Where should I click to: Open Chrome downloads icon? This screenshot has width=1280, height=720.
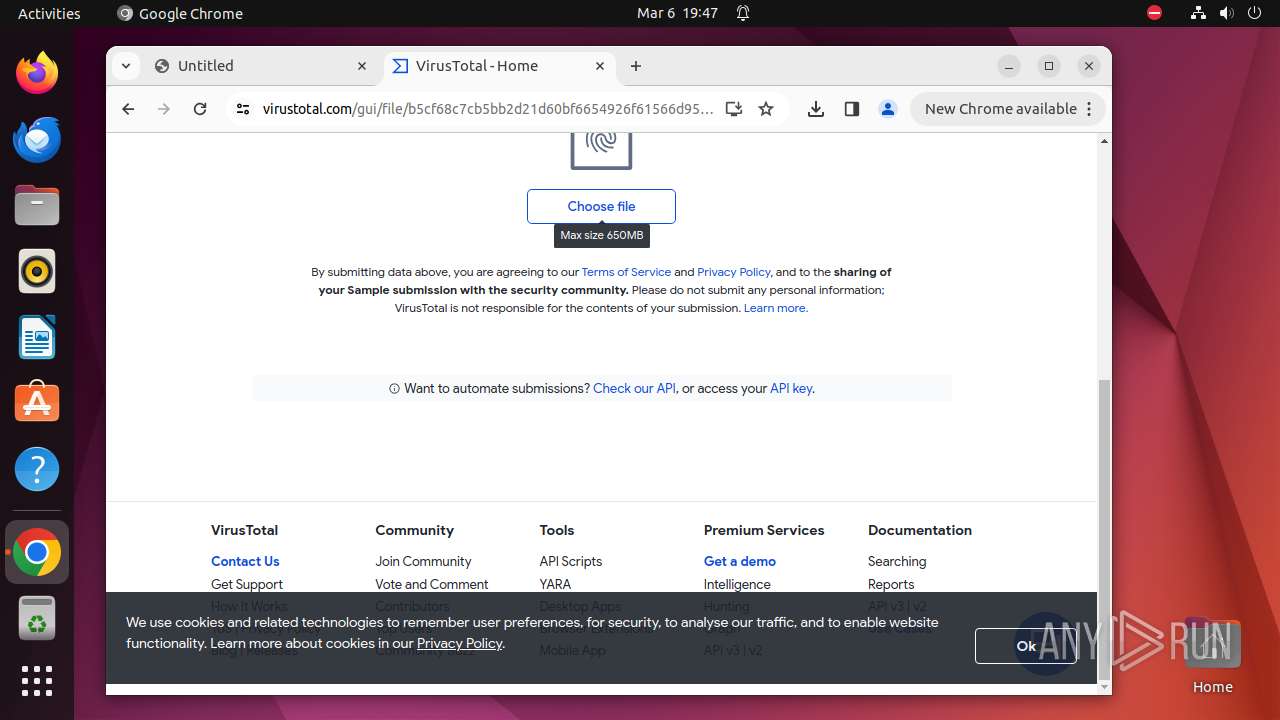click(816, 109)
